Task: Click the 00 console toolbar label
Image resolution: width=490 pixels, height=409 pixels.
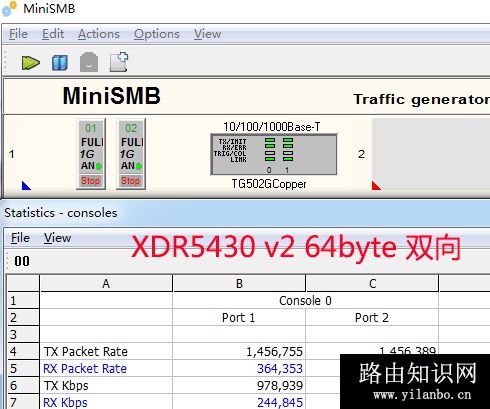Action: (22, 261)
